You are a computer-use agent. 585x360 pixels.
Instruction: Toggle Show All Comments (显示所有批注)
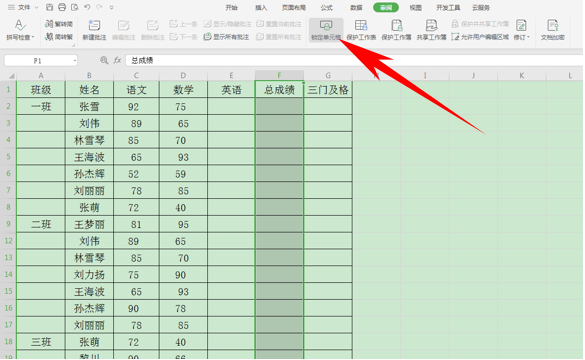click(x=226, y=37)
